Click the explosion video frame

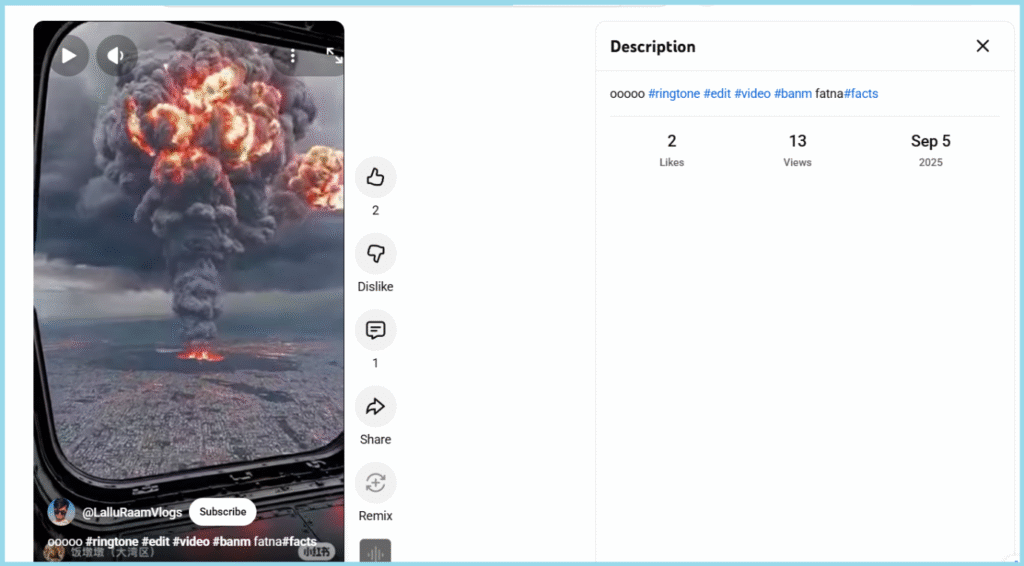point(189,280)
